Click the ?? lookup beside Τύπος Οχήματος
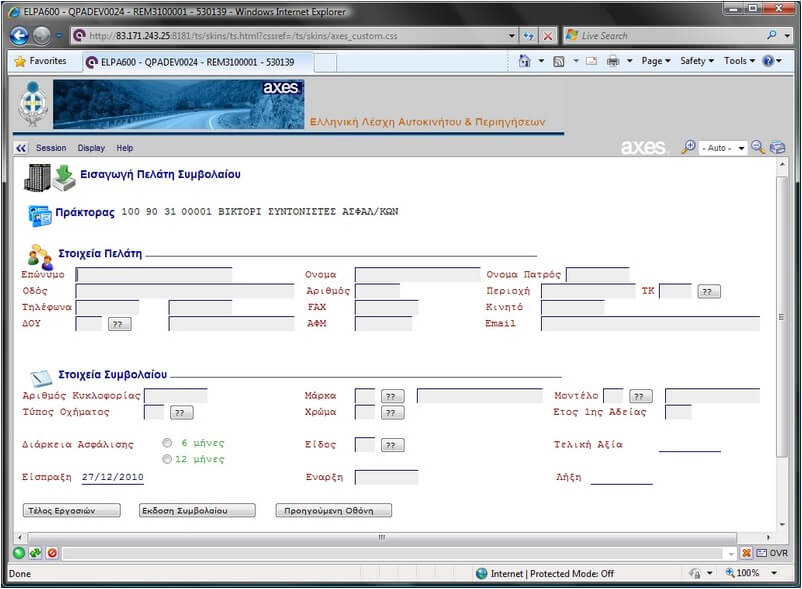The image size is (802, 589). (x=182, y=413)
